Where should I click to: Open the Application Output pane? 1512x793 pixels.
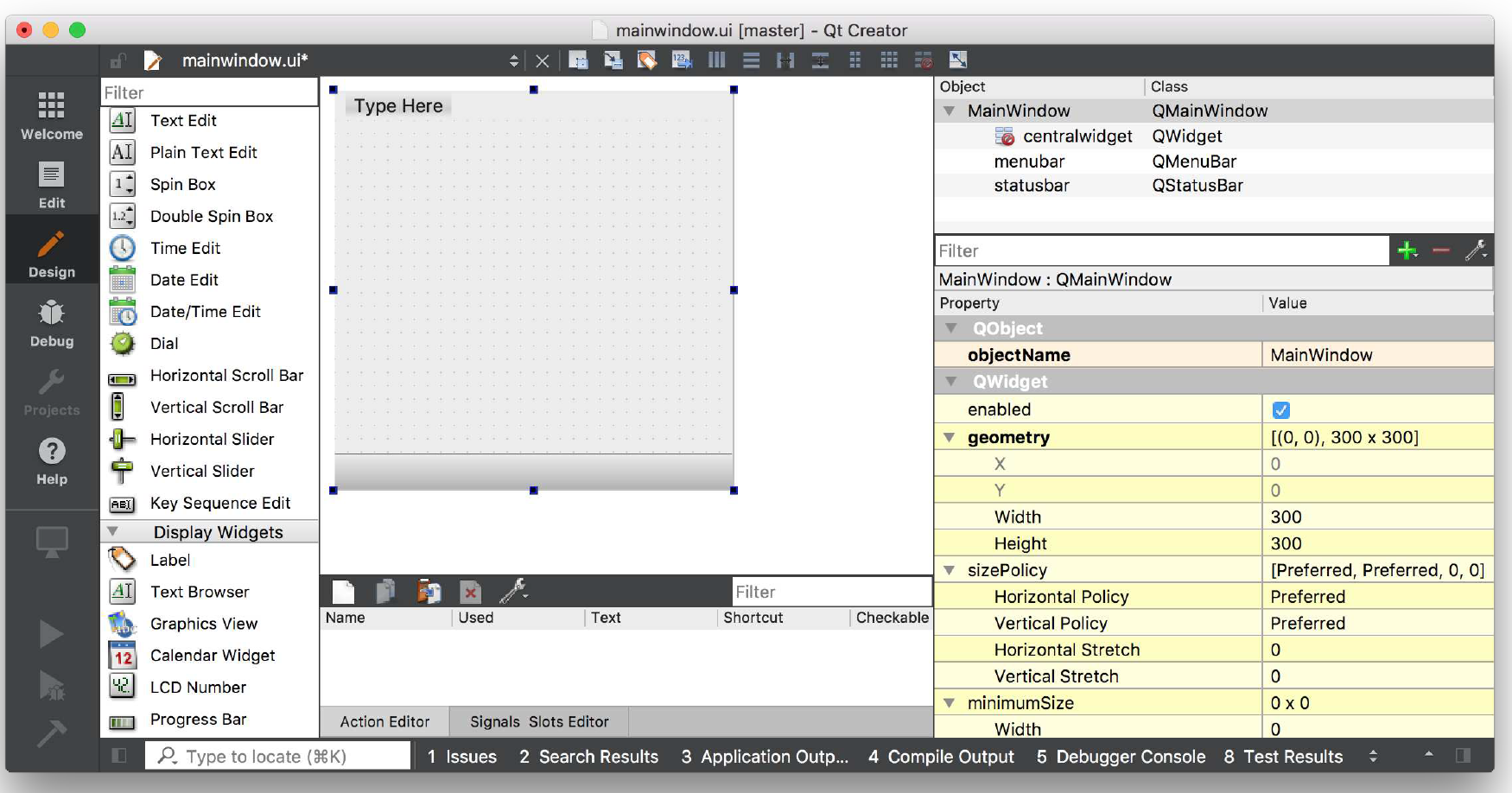(765, 757)
